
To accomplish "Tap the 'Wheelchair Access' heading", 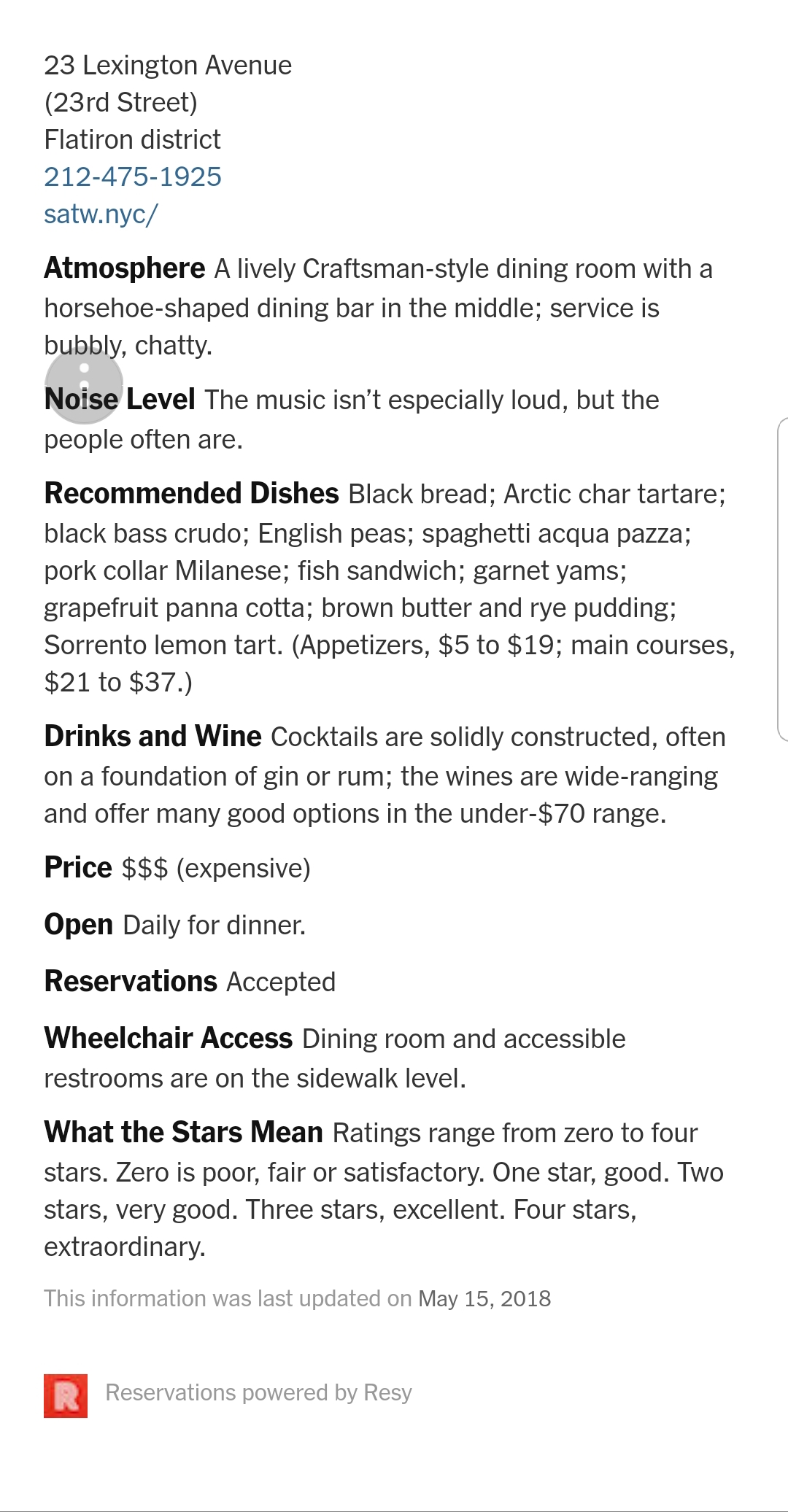I will 169,1039.
